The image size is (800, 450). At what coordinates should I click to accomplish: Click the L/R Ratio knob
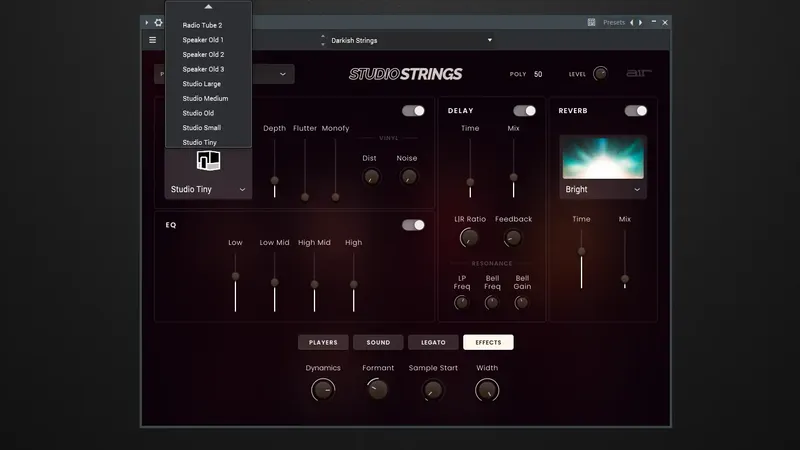(469, 238)
